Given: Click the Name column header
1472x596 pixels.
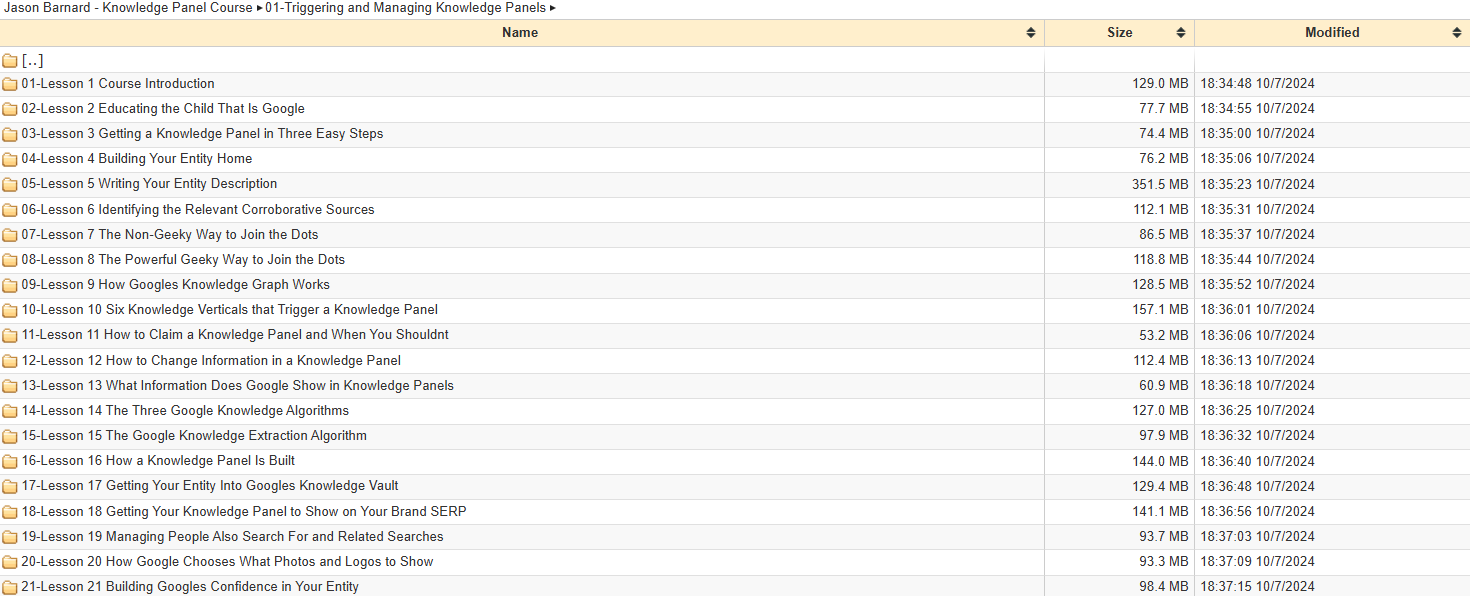Looking at the screenshot, I should tap(520, 33).
